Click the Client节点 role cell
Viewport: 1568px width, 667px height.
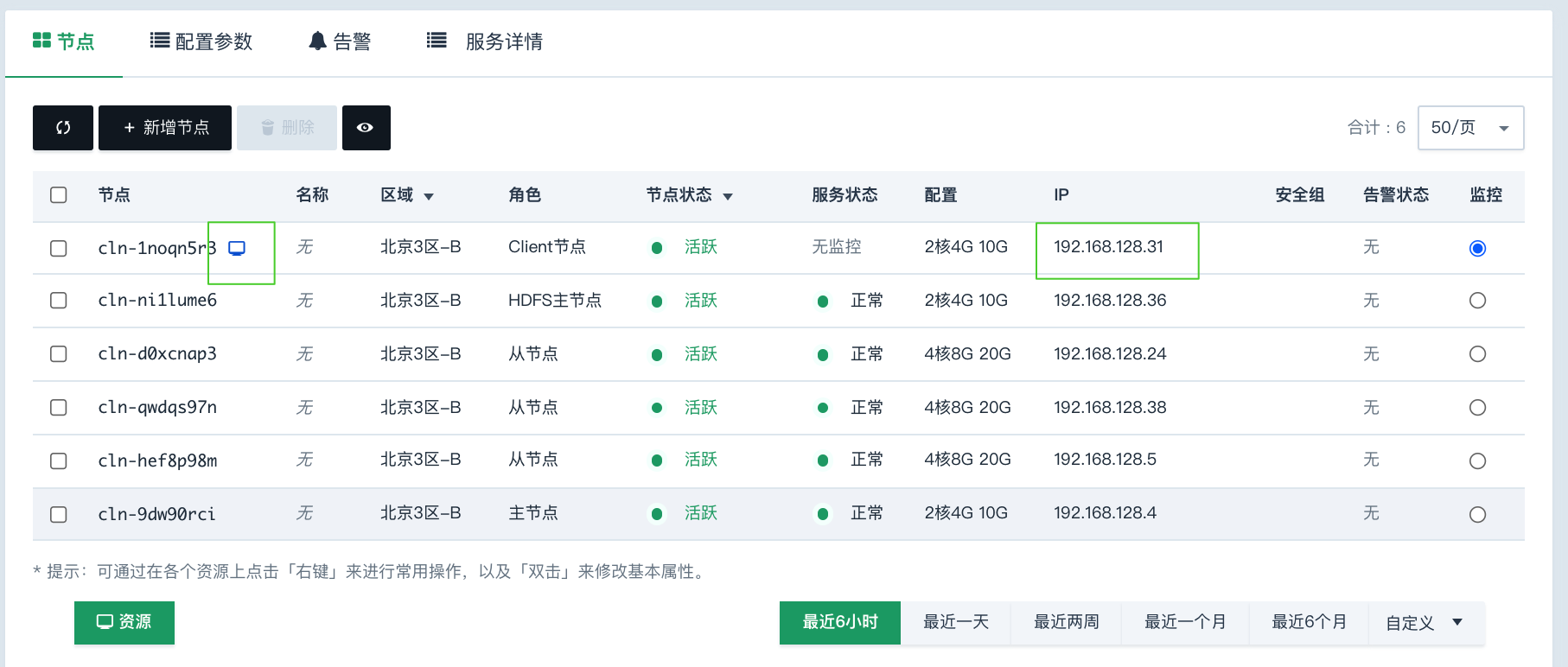pyautogui.click(x=547, y=247)
